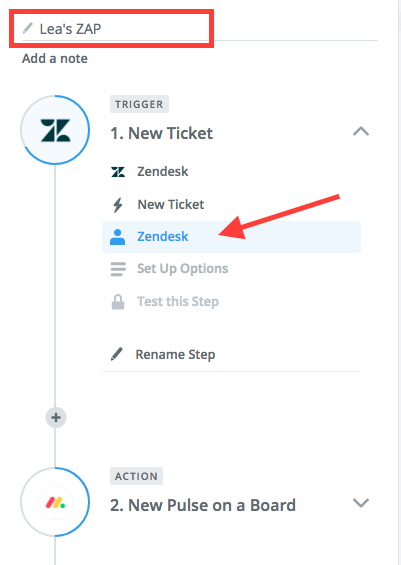Expand the New Pulse on a Board step
This screenshot has height=565, width=401.
361,503
